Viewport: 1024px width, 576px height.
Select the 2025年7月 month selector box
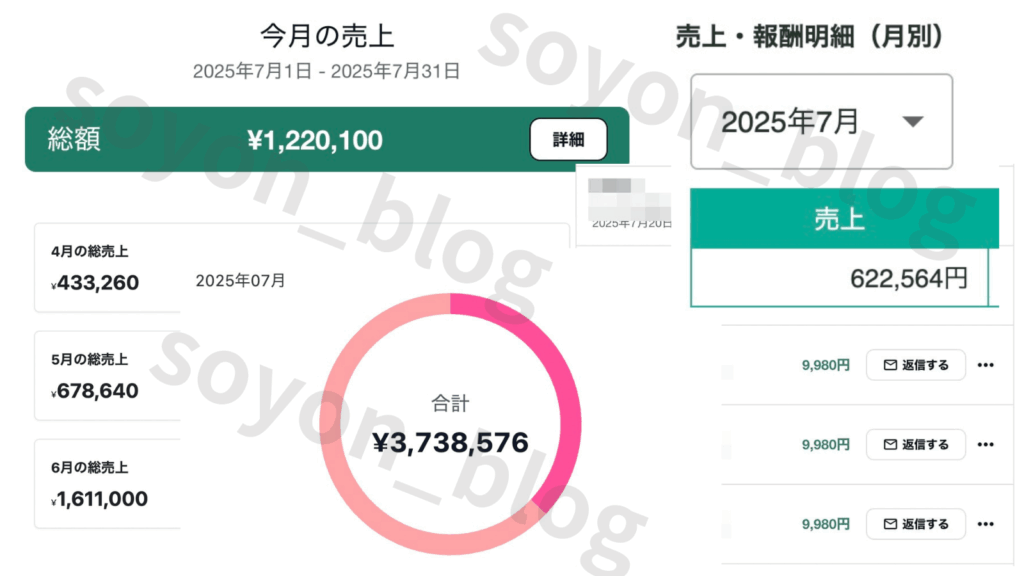(822, 121)
